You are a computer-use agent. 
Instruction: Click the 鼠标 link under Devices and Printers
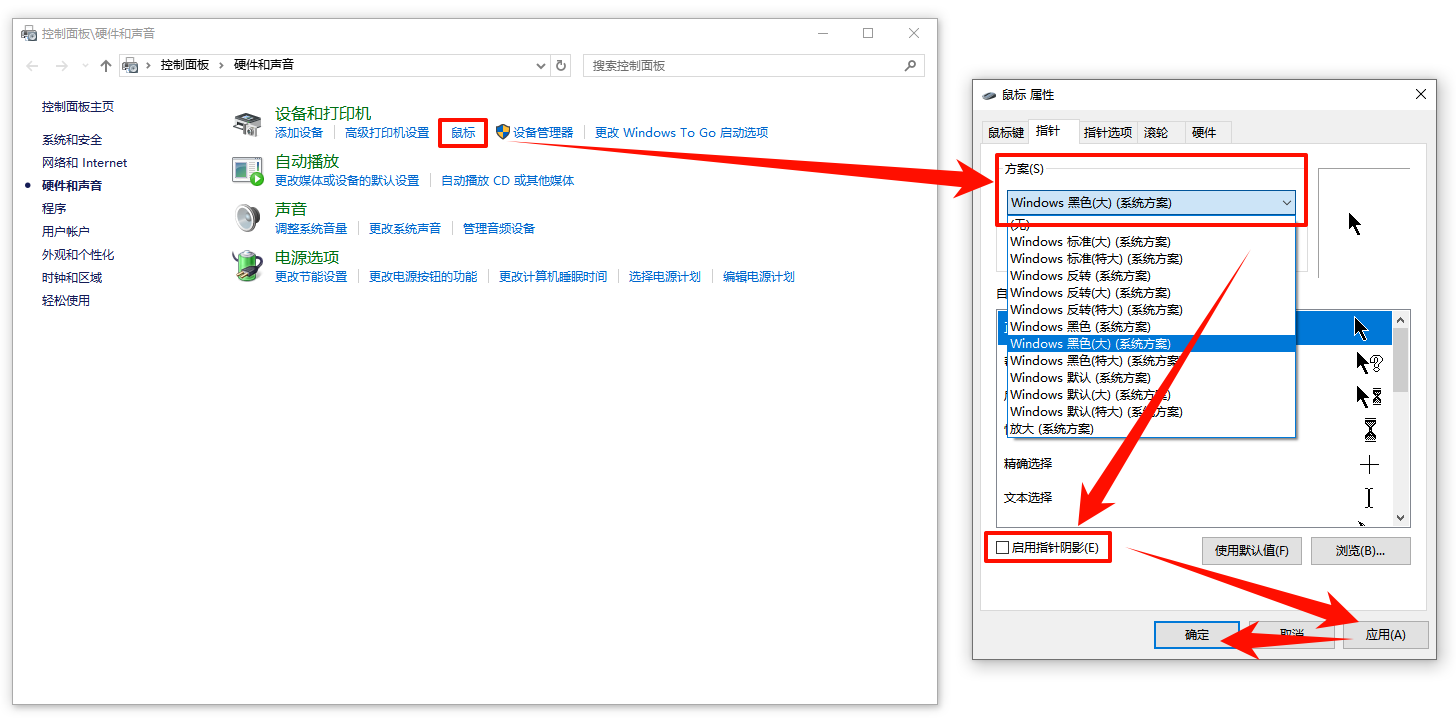point(463,132)
